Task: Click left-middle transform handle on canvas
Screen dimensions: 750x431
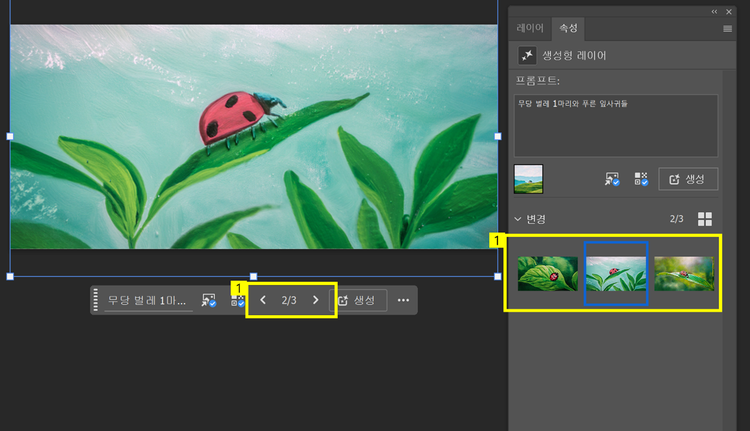Action: (10, 136)
